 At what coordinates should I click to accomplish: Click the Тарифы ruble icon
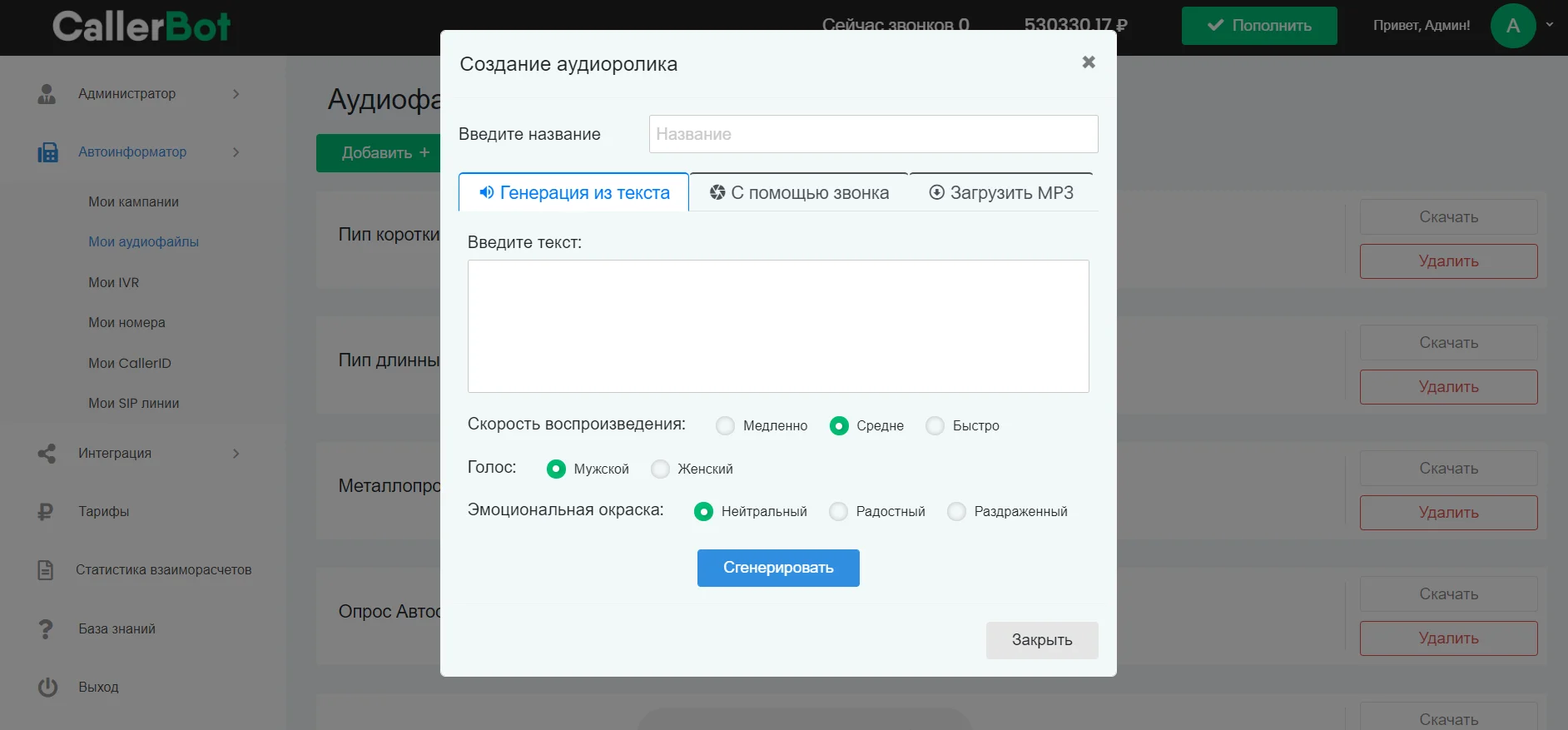[45, 512]
